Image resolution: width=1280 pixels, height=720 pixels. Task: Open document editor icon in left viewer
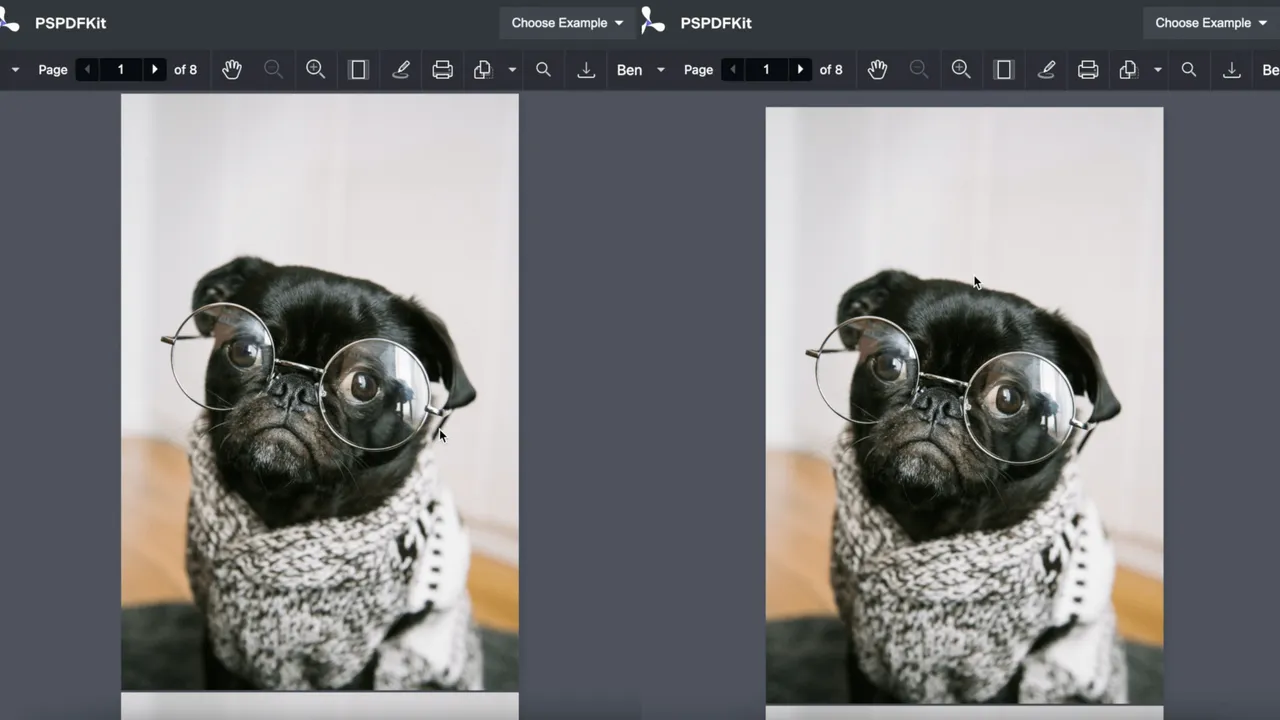tap(483, 70)
